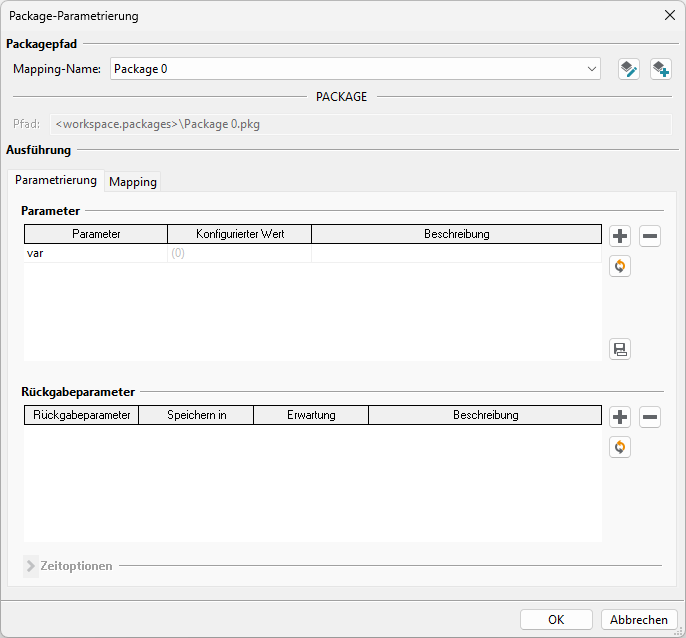Viewport: 686px width, 638px height.
Task: Click the Speichern in column header
Action: [x=196, y=415]
